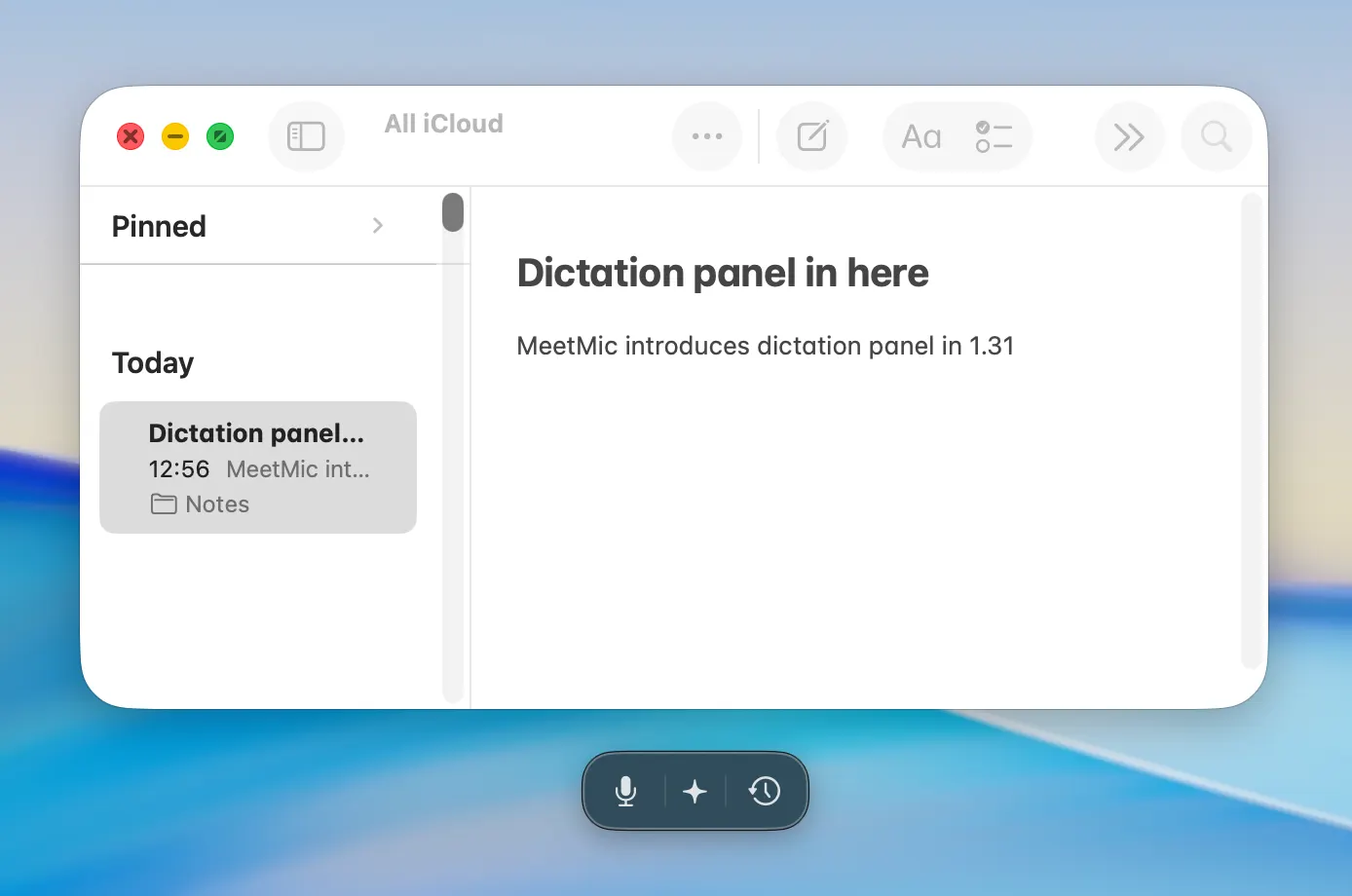The height and width of the screenshot is (896, 1352).
Task: Click the note title "Dictation panel in here"
Action: click(x=723, y=273)
